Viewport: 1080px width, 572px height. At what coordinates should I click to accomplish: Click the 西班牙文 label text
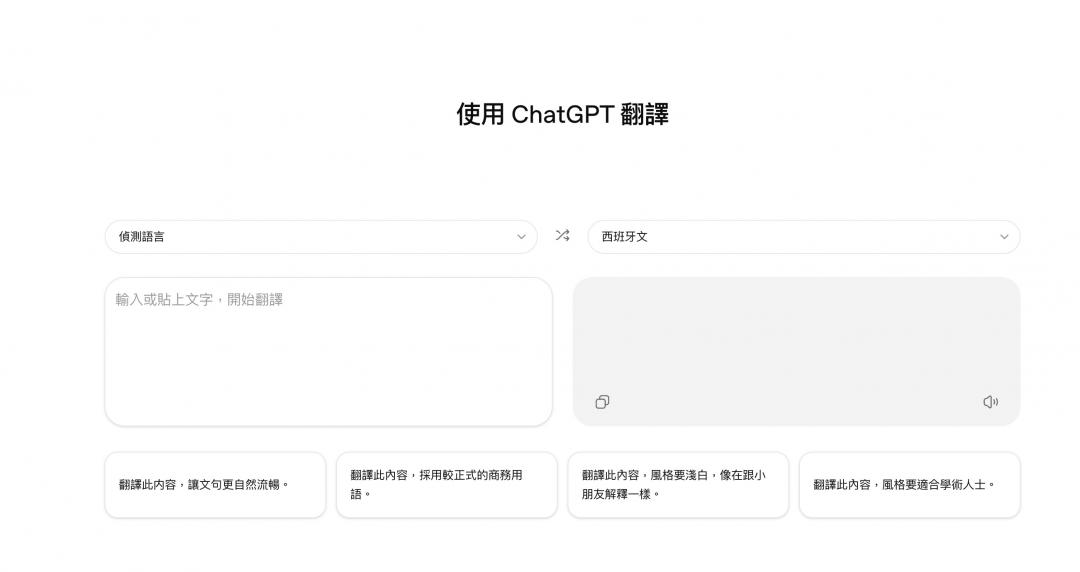(x=624, y=237)
